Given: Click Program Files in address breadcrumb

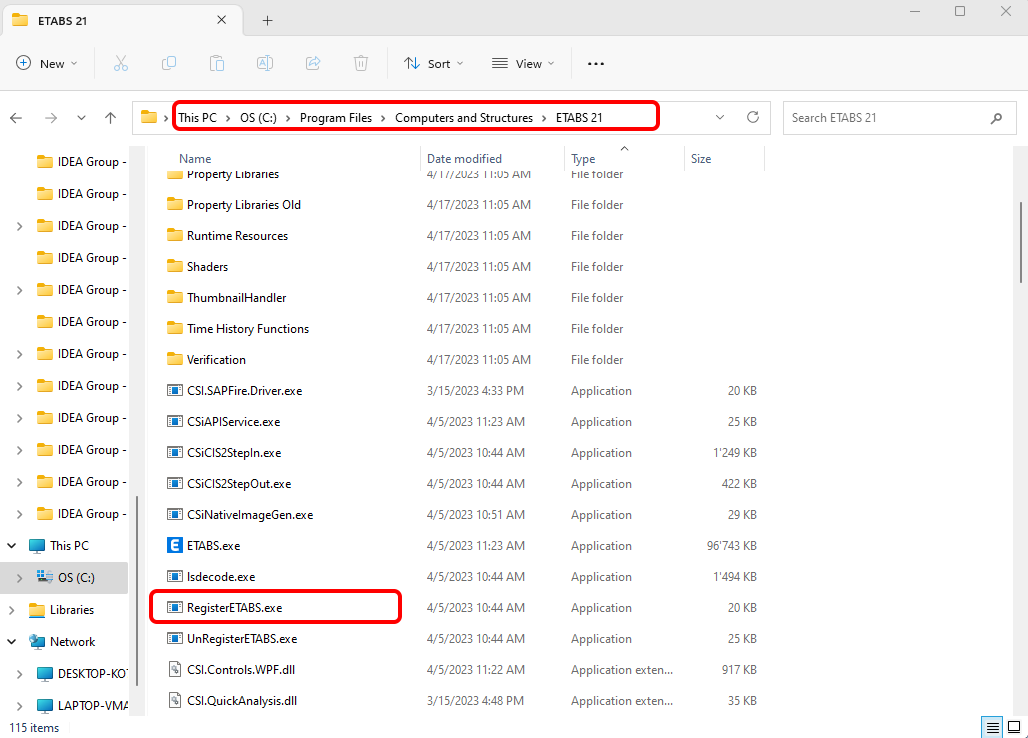Looking at the screenshot, I should click(x=335, y=118).
